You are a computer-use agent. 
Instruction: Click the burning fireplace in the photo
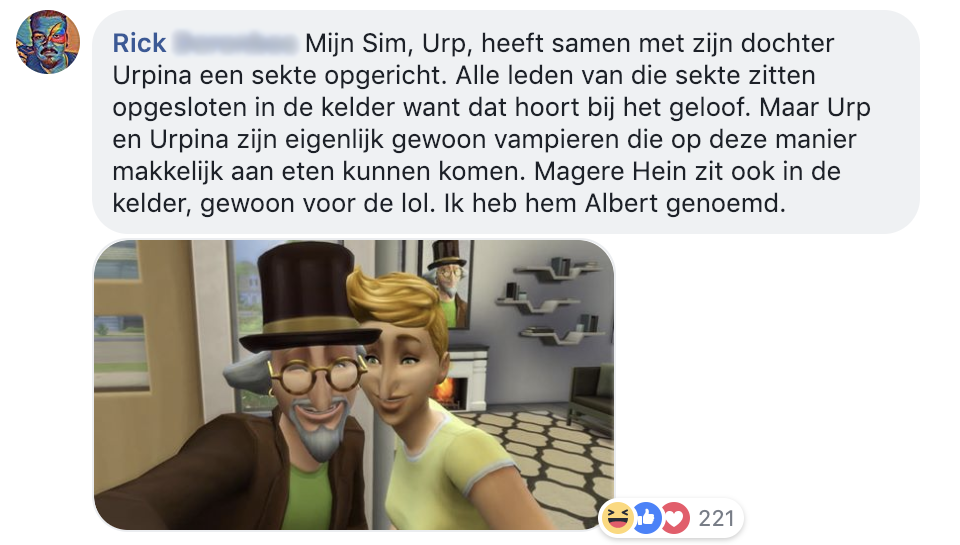click(448, 391)
